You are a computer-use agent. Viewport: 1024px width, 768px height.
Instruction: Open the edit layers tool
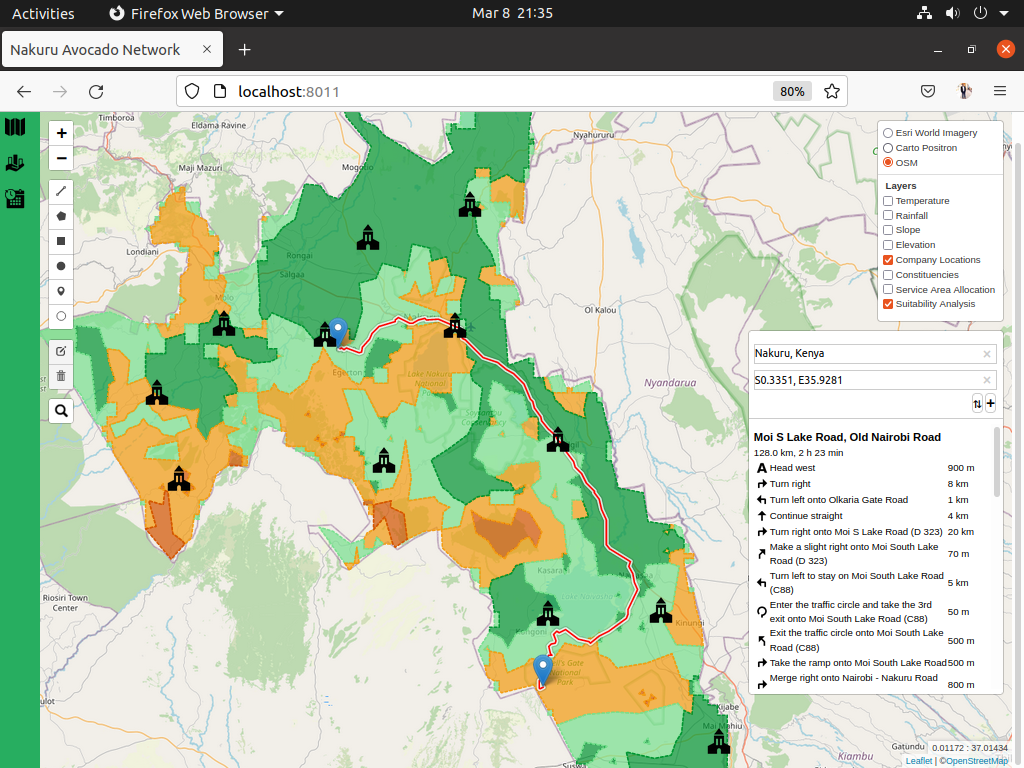(x=61, y=351)
